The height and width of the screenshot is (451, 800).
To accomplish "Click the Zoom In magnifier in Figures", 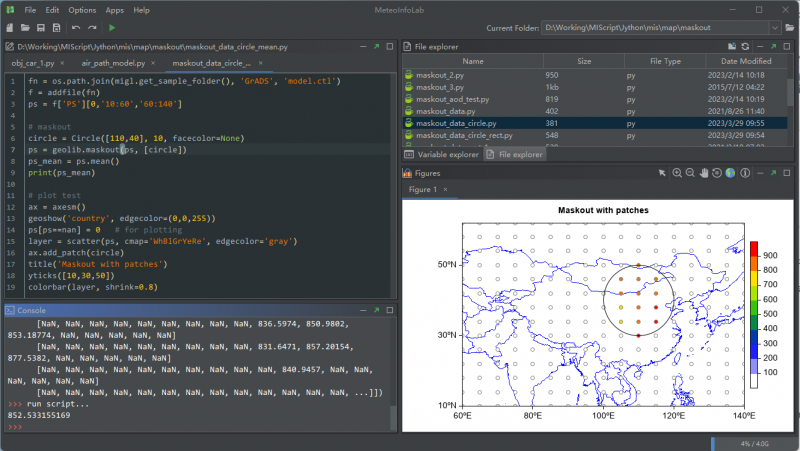I will coord(677,173).
